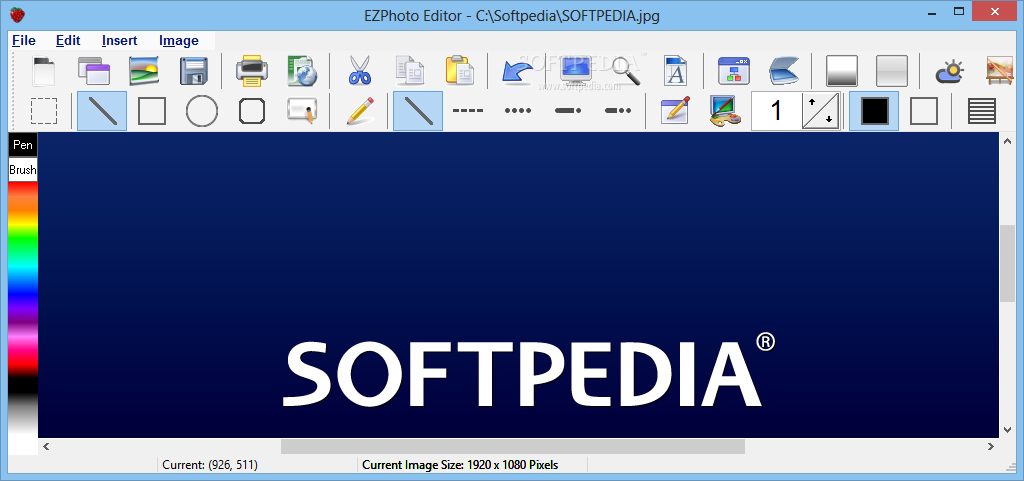Viewport: 1024px width, 481px height.
Task: Click the whiteboard with pen icon
Action: 302,111
